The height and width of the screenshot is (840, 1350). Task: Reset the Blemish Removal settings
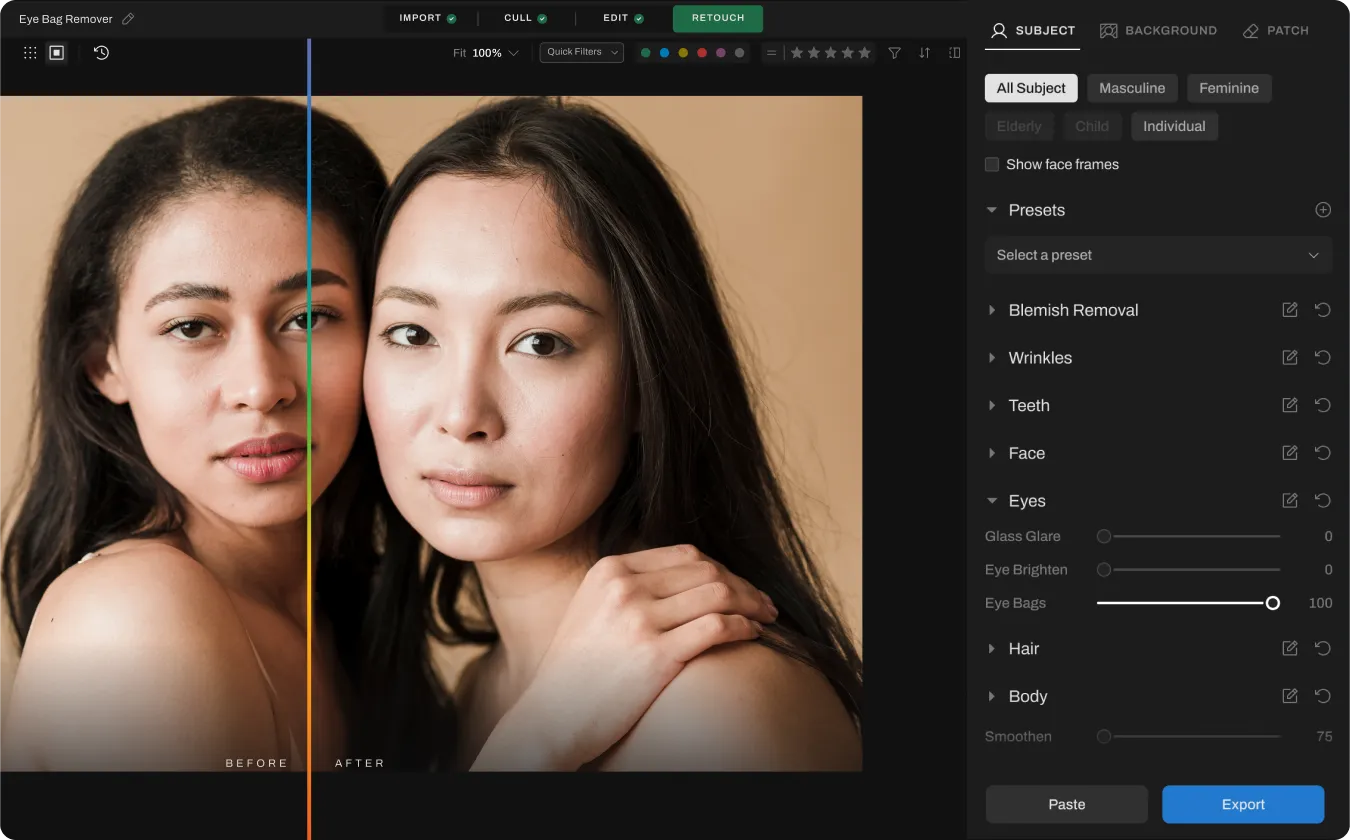[1322, 310]
